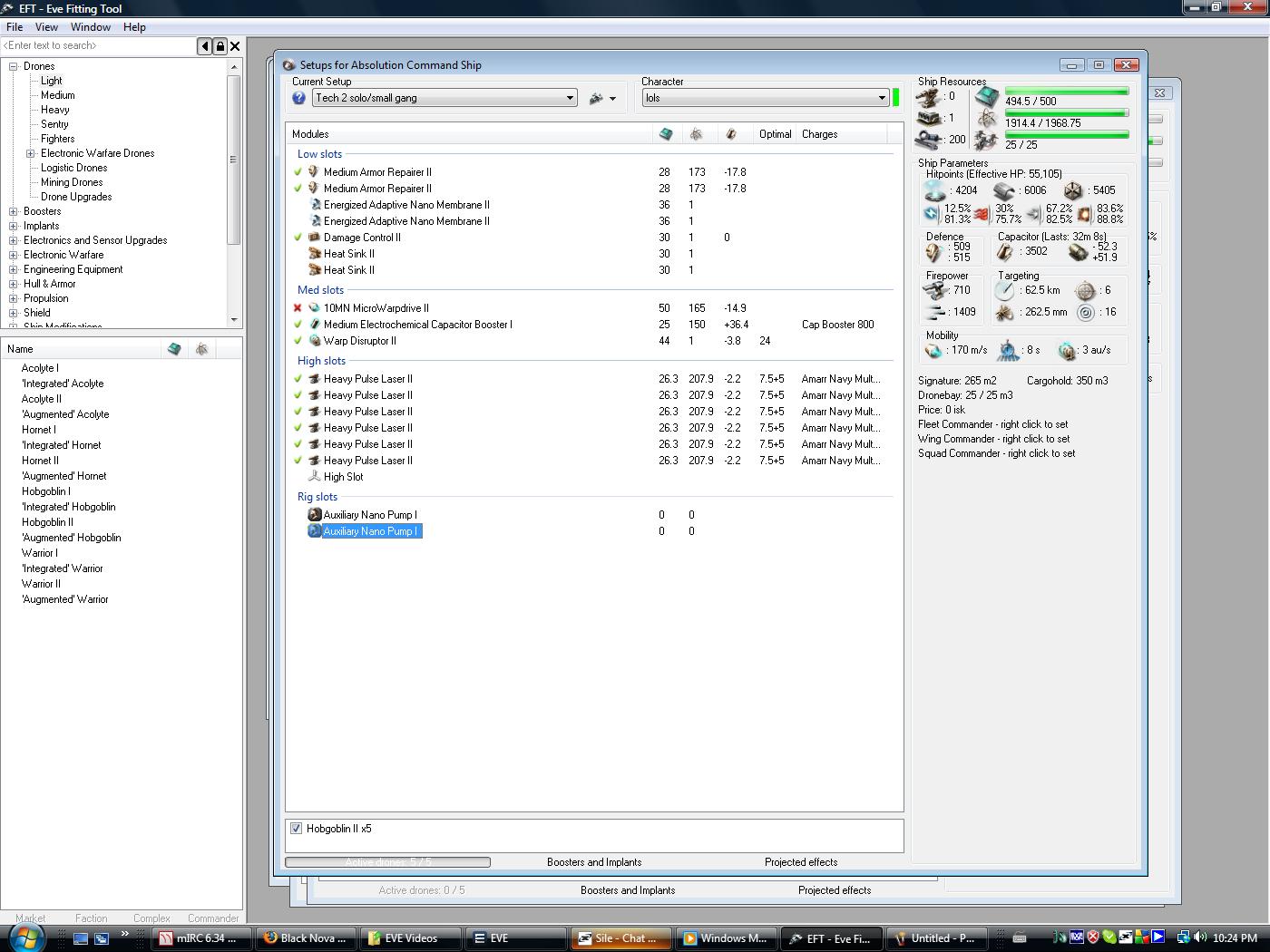
Task: Click the armor hitpoints icon showing 6006
Action: click(1003, 190)
